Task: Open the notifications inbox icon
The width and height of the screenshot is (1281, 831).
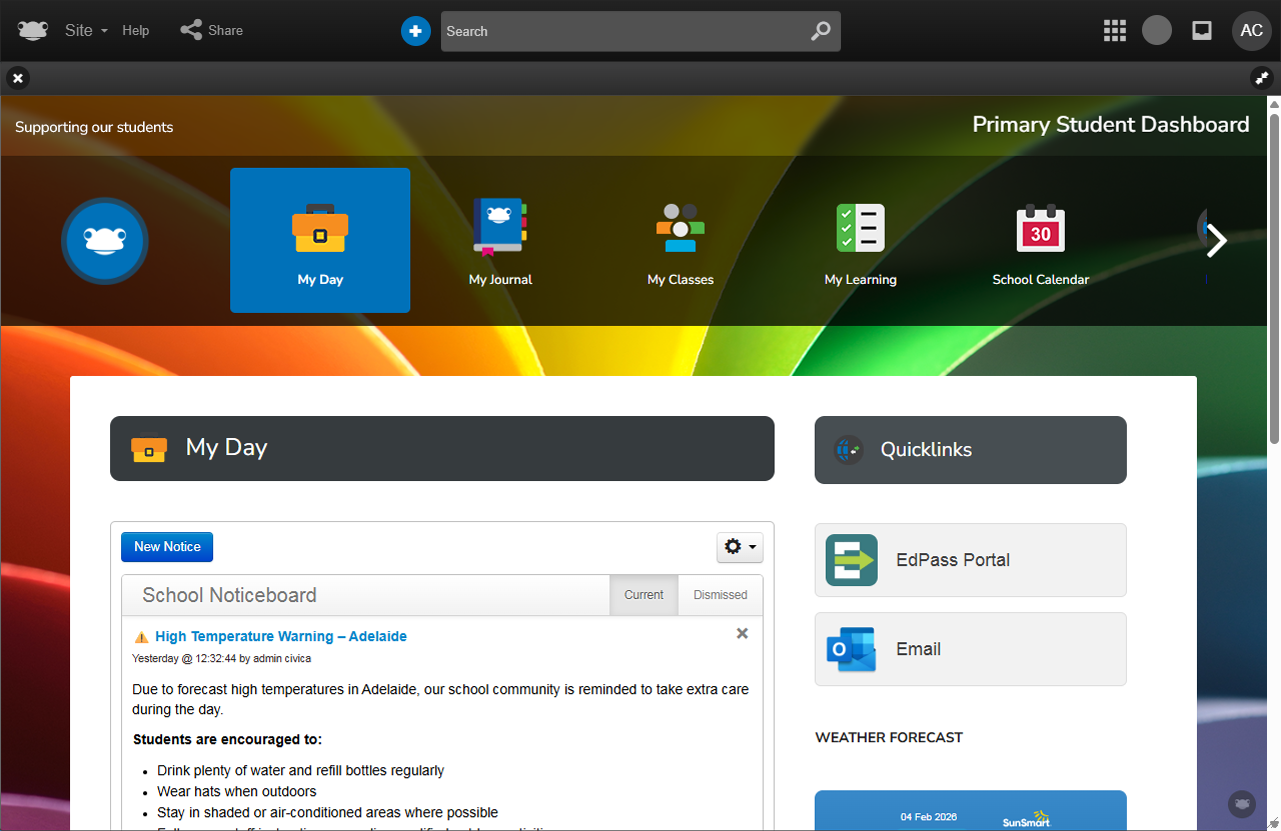Action: coord(1202,31)
